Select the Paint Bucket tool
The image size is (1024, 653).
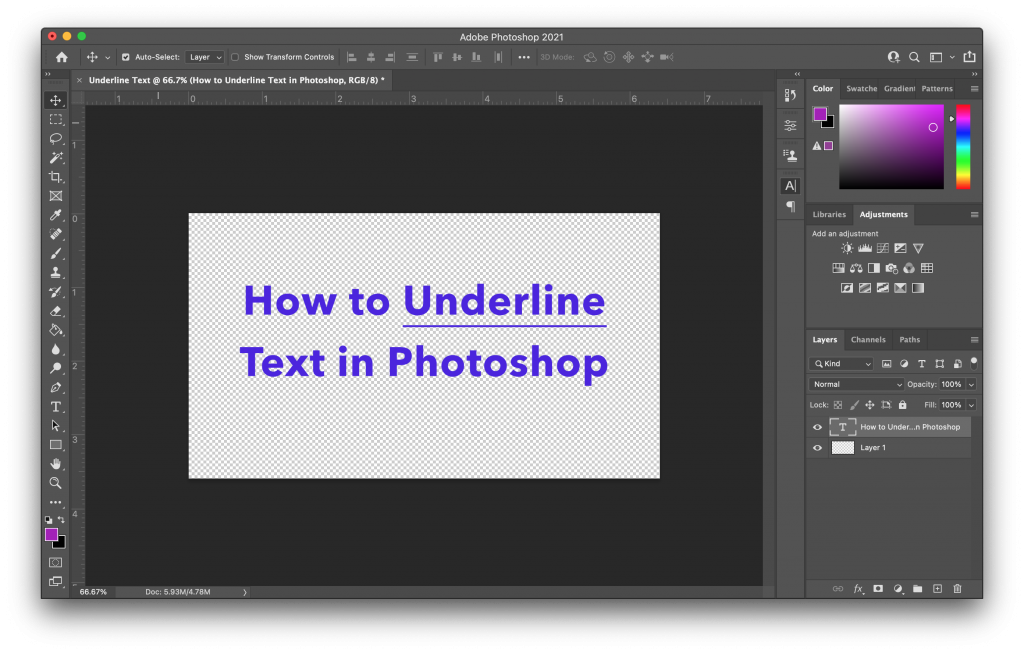click(x=56, y=330)
